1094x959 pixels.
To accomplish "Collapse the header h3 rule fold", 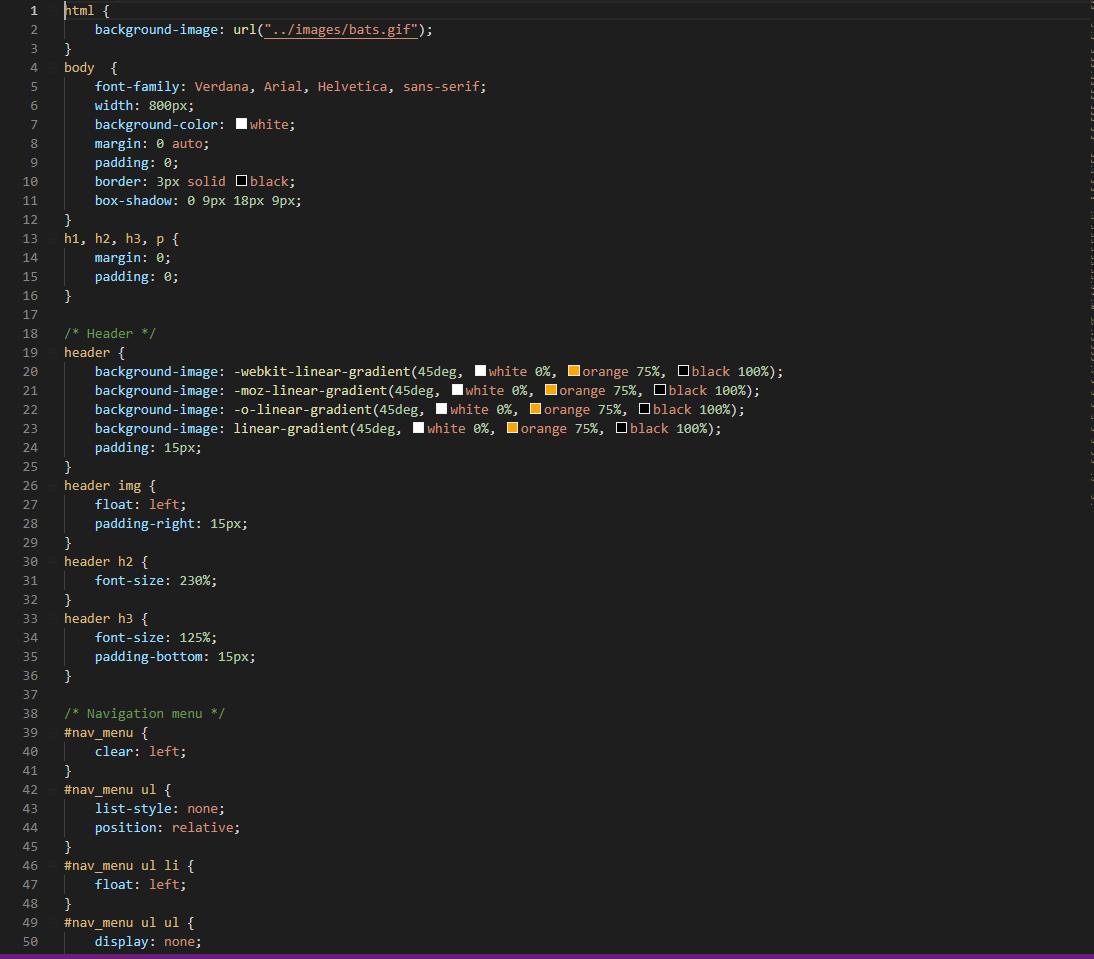I will [53, 619].
